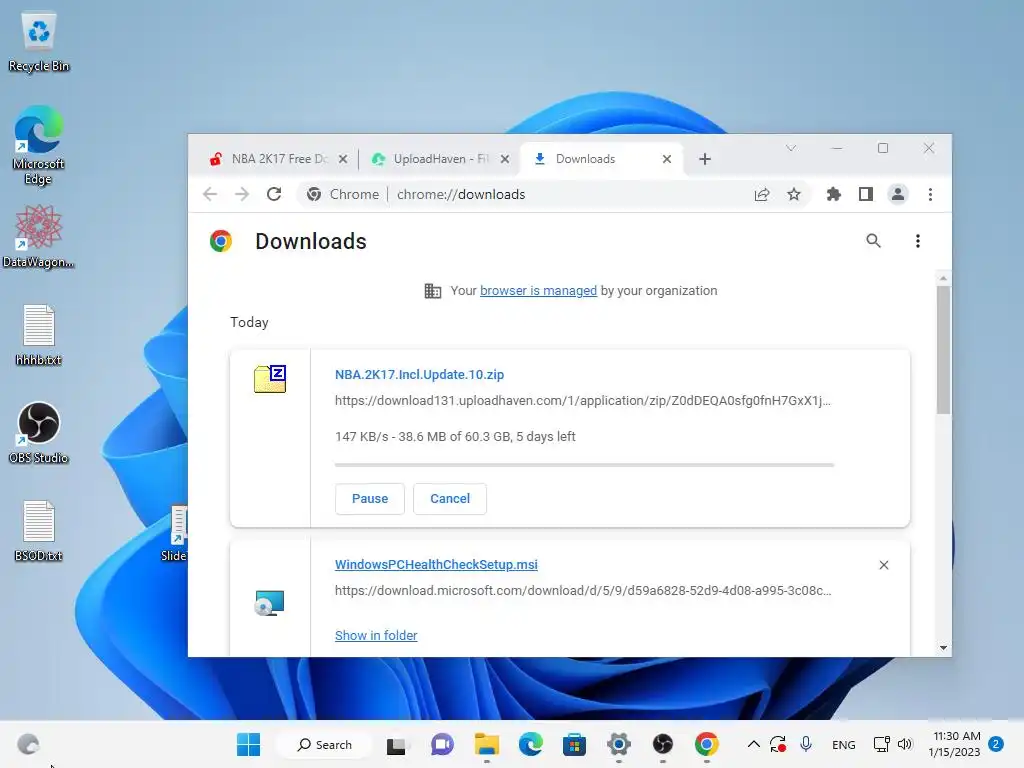
Task: Select the OBS Studio desktop shortcut
Action: click(39, 433)
